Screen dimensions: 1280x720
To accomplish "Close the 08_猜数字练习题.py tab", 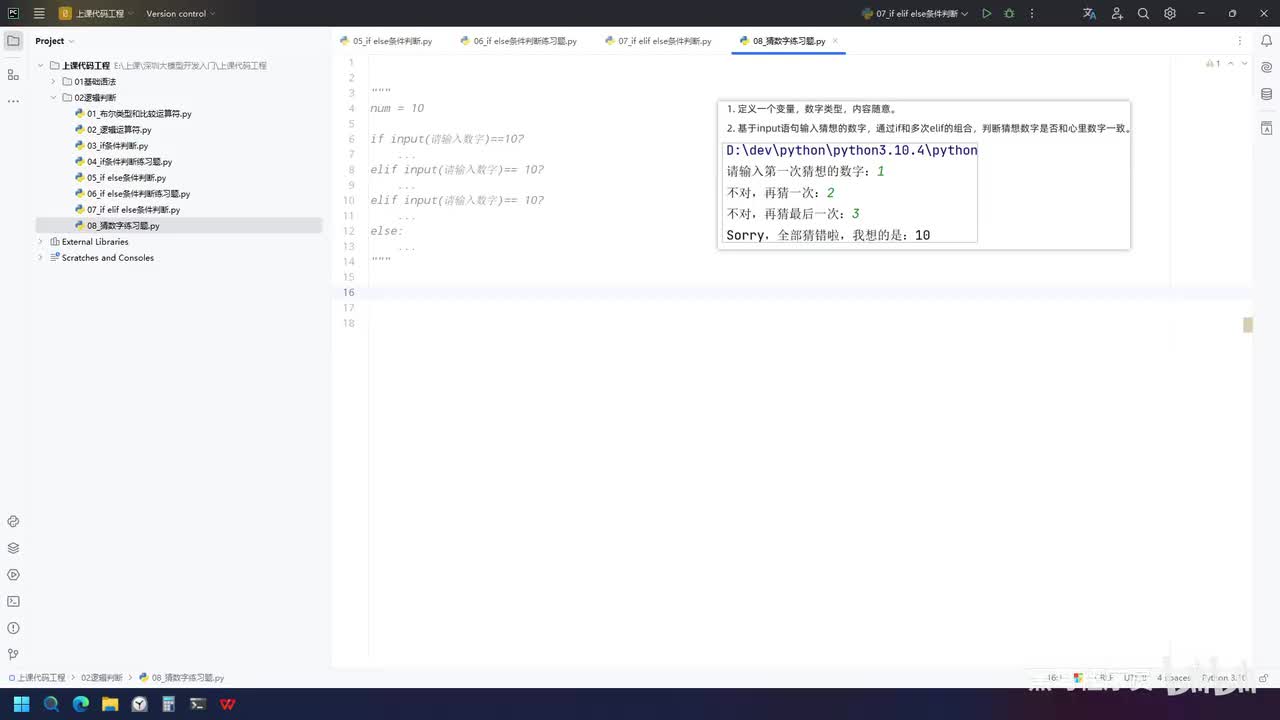I will [x=835, y=41].
